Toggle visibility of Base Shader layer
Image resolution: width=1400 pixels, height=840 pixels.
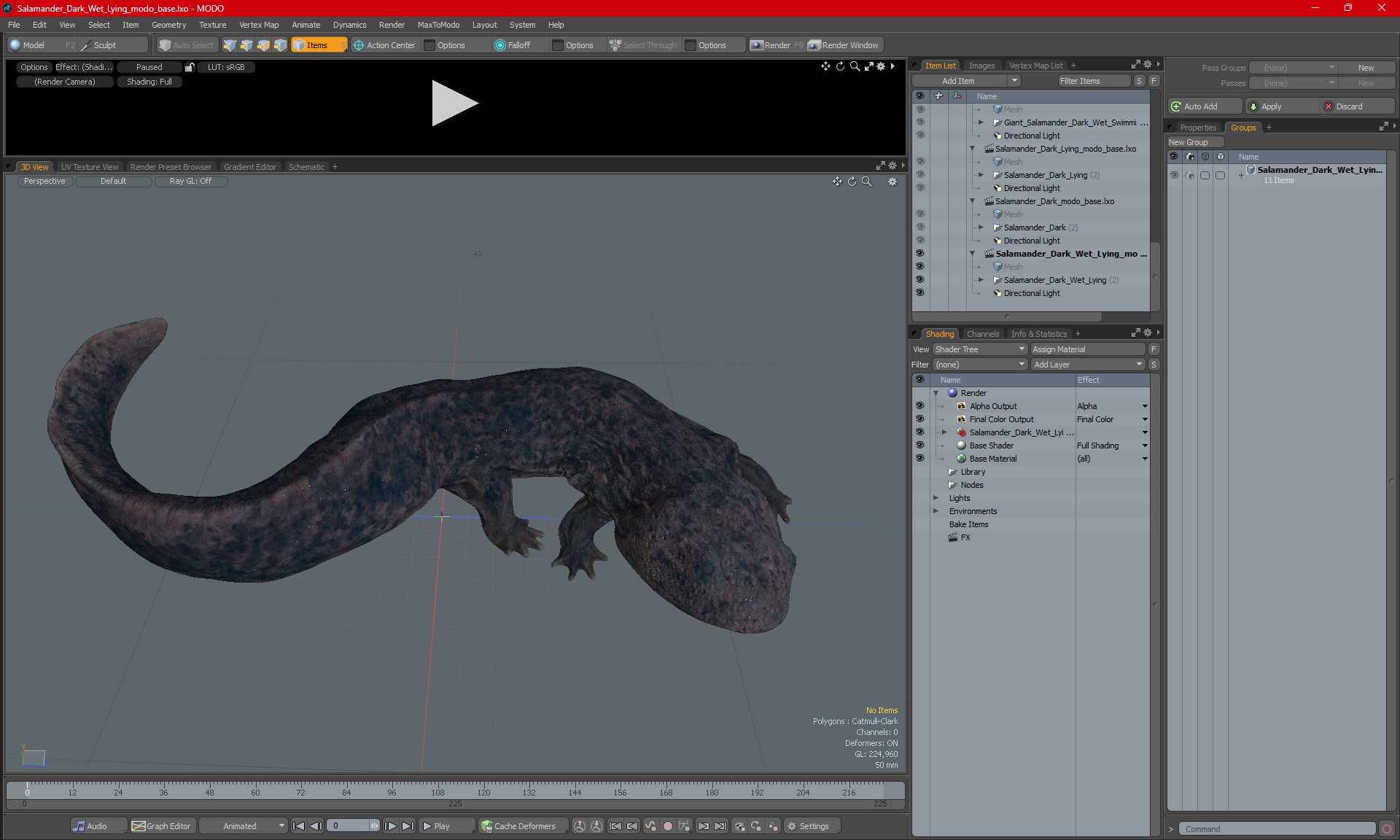919,446
